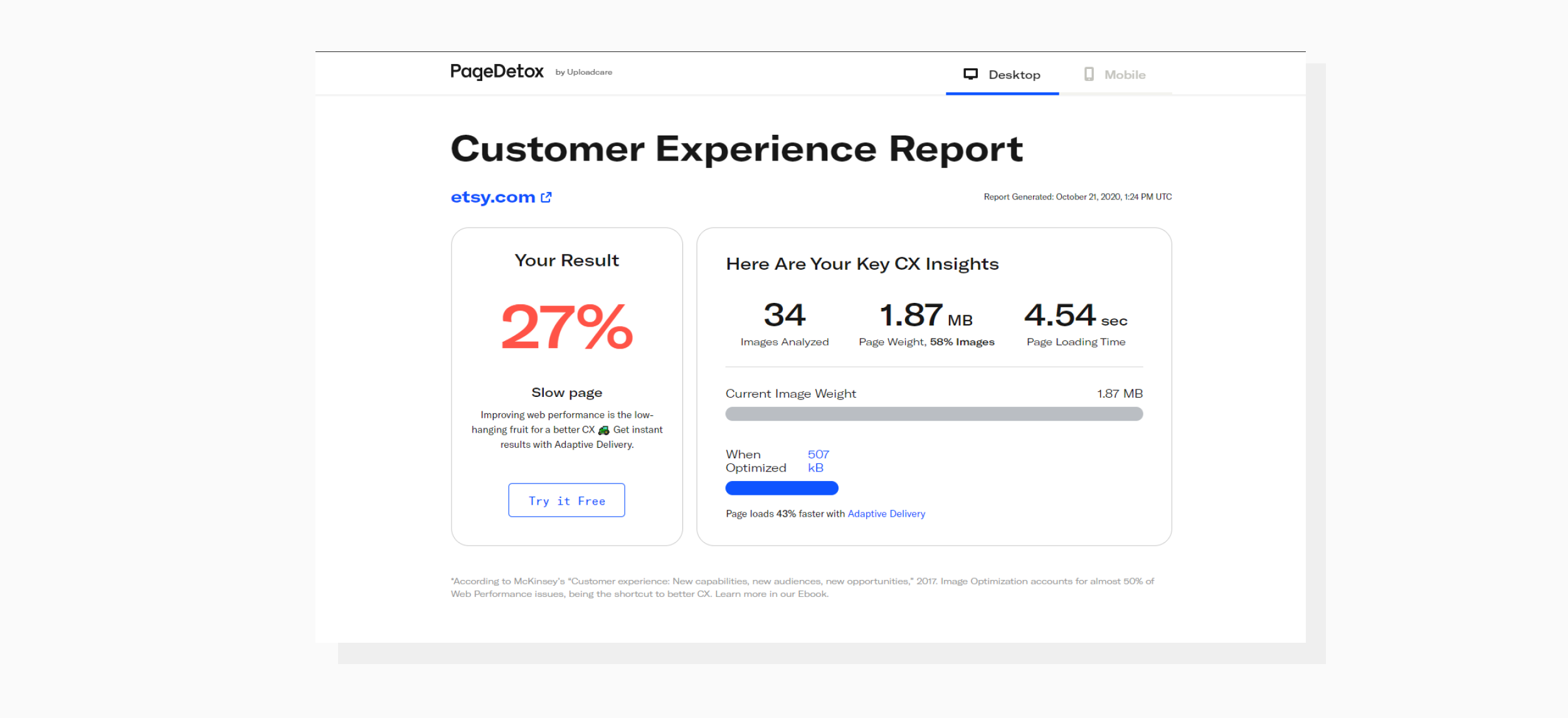Open the Adaptive Delivery link
Image resolution: width=1568 pixels, height=718 pixels.
click(886, 513)
